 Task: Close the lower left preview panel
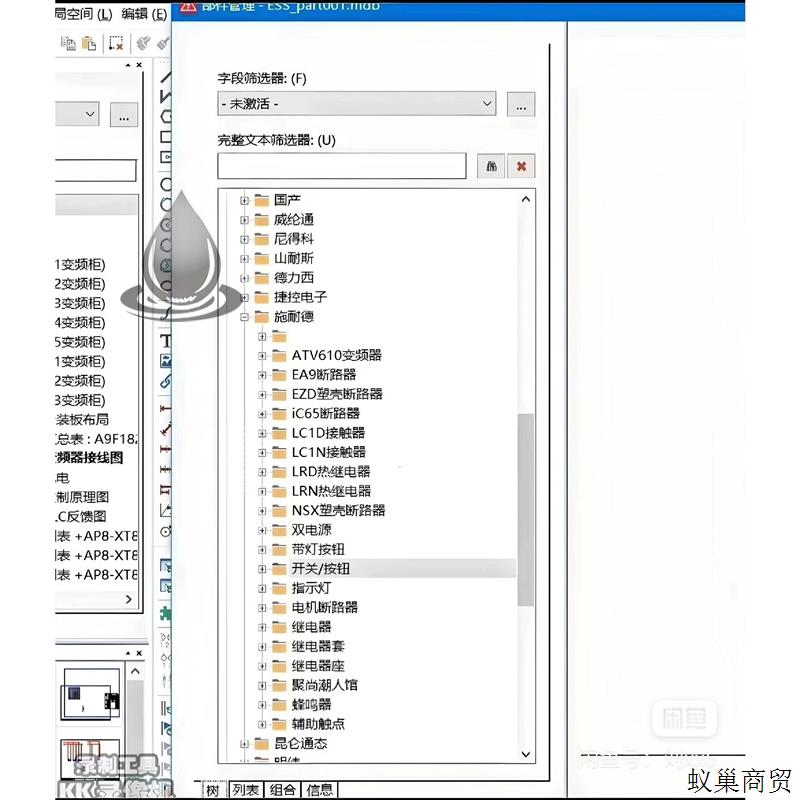139,653
